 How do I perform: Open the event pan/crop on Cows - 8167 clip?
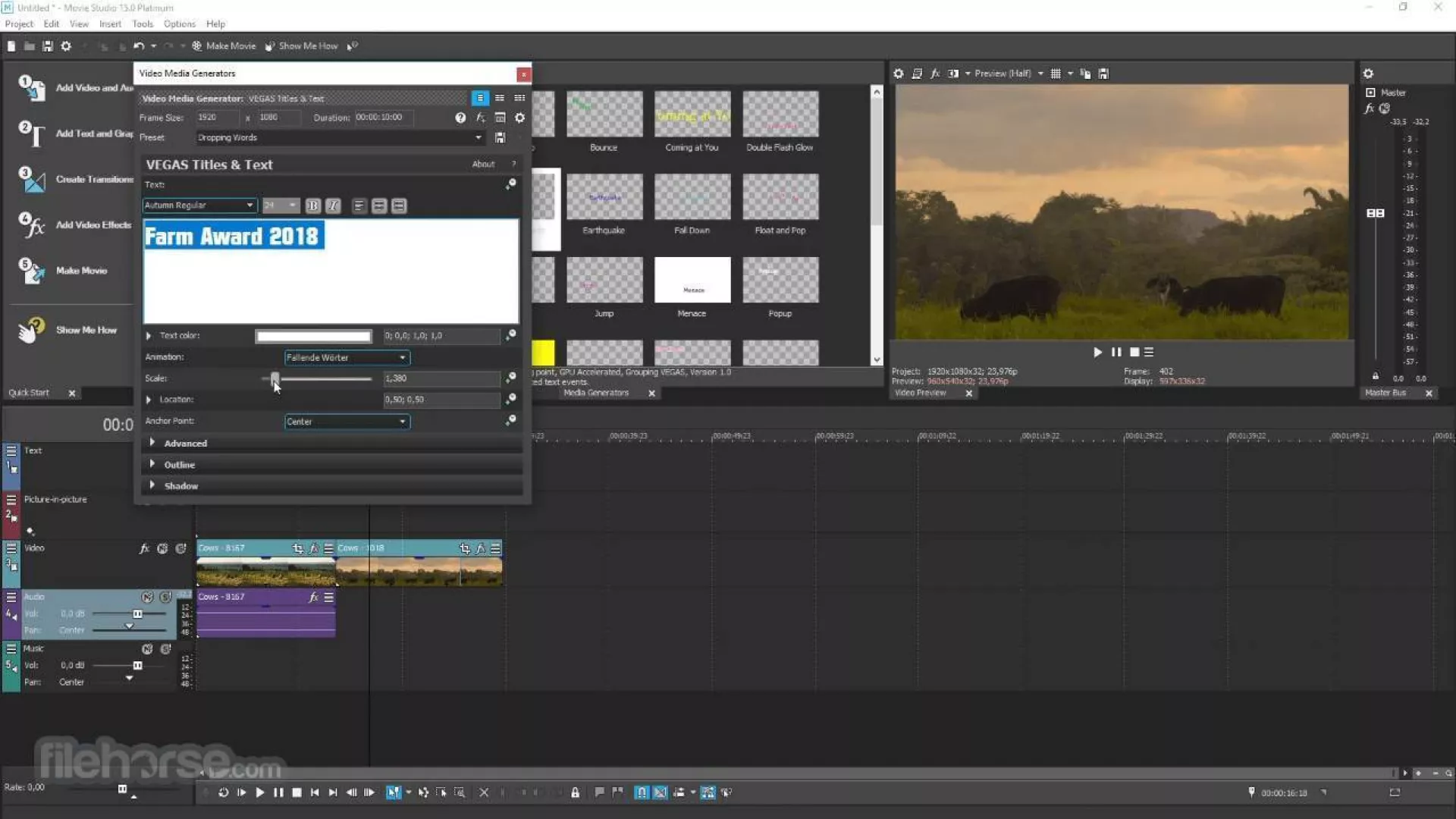297,548
